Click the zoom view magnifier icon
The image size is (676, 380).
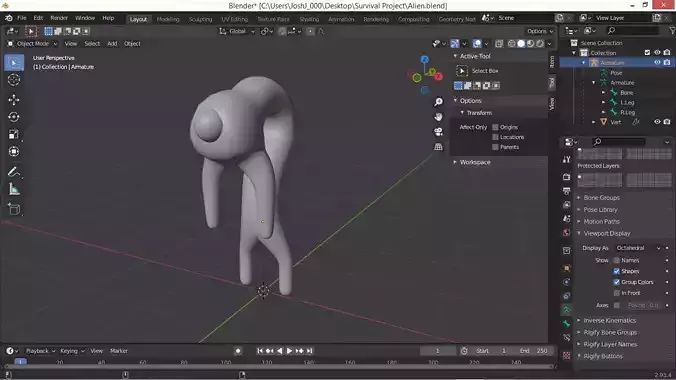coord(438,102)
